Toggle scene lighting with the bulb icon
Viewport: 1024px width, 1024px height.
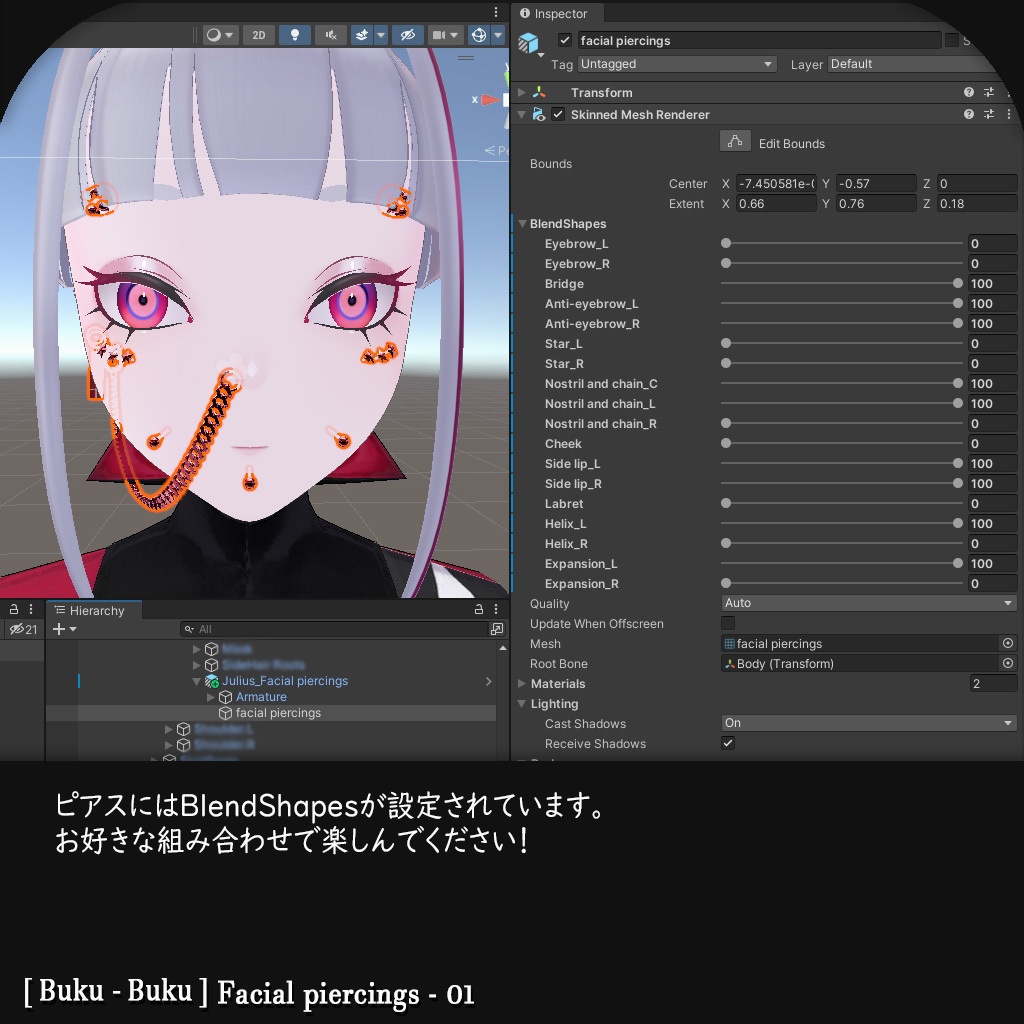pyautogui.click(x=295, y=34)
